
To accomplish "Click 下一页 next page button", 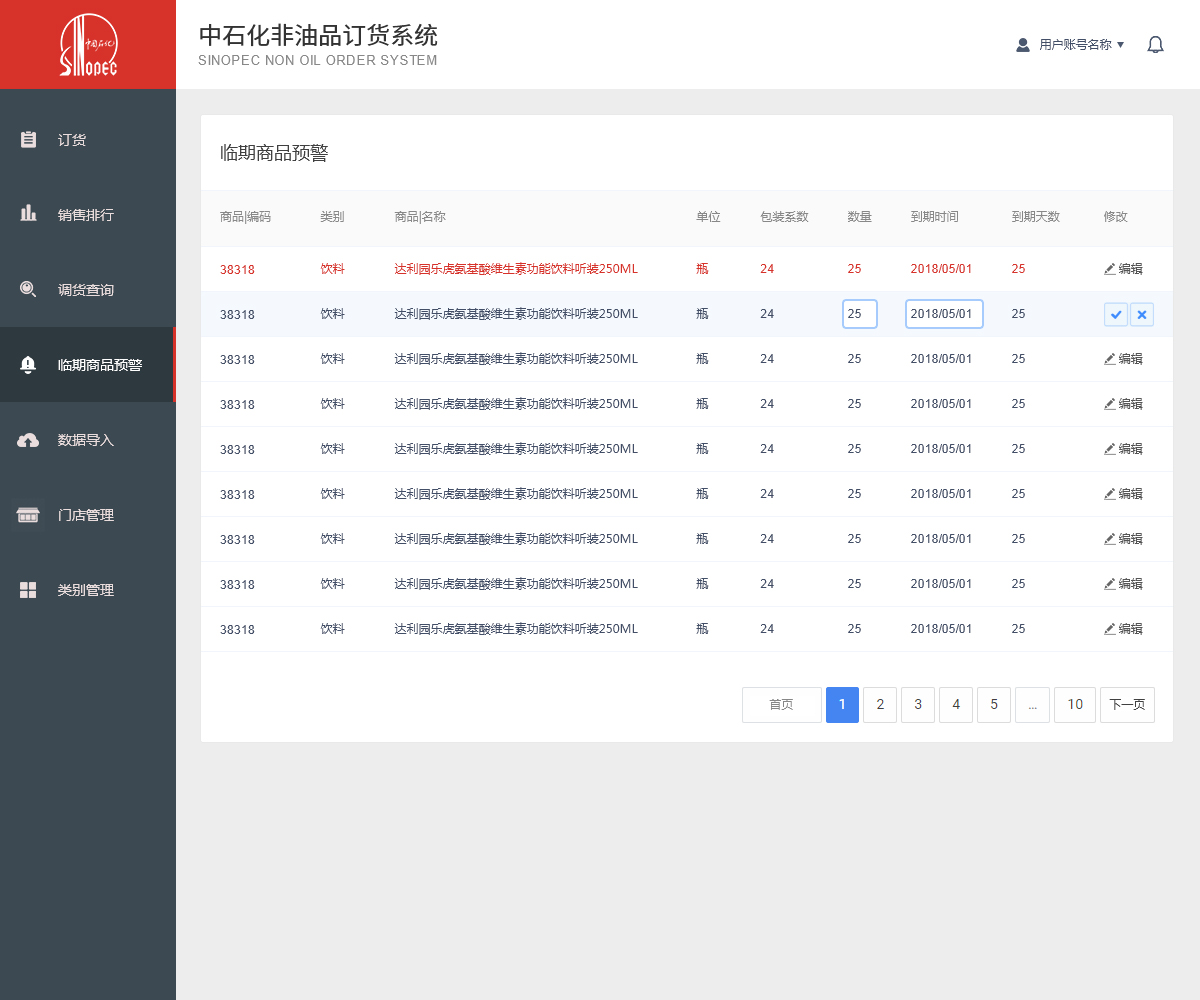I will point(1127,705).
